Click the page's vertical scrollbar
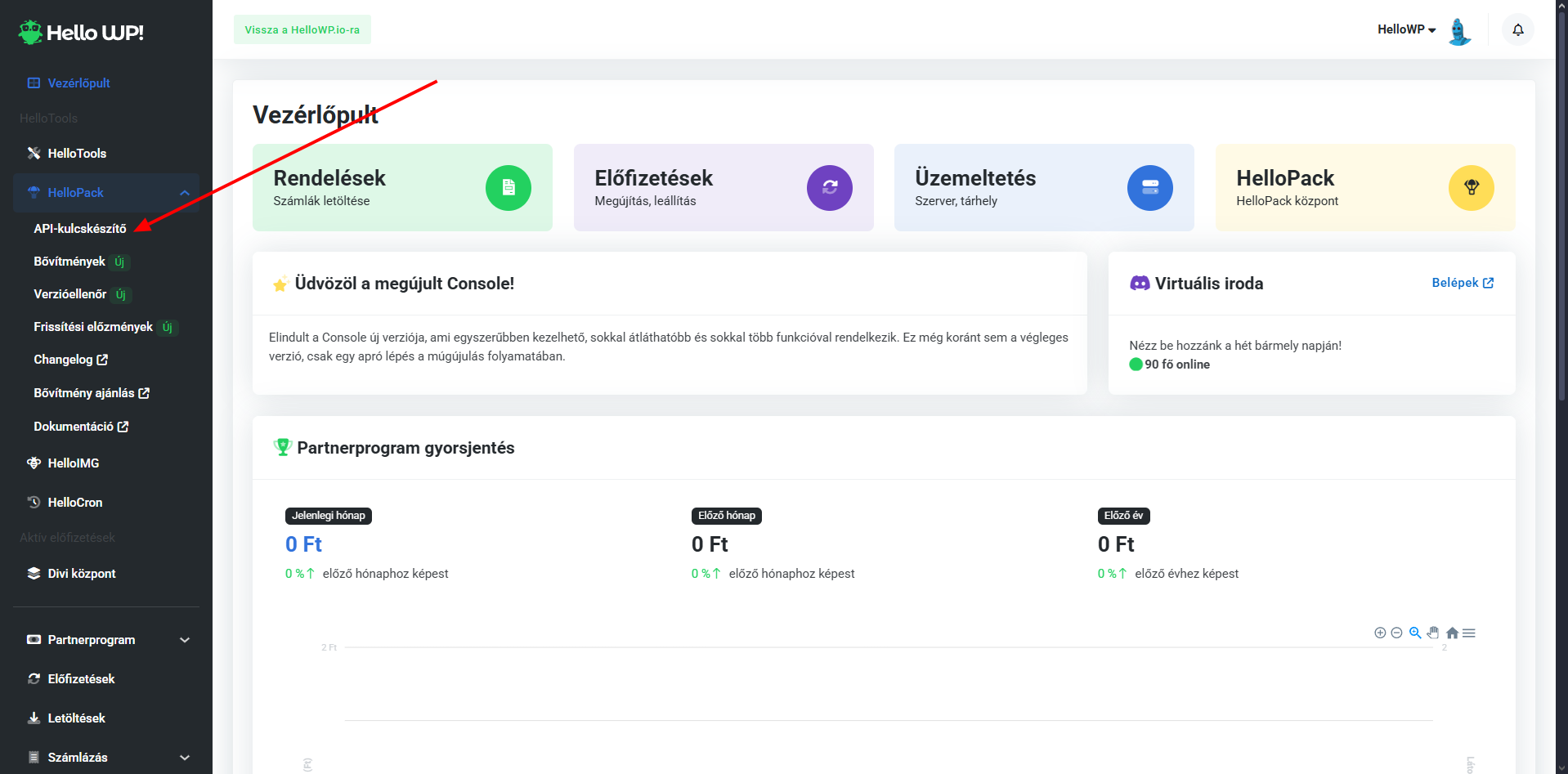The image size is (1568, 774). [1561, 204]
